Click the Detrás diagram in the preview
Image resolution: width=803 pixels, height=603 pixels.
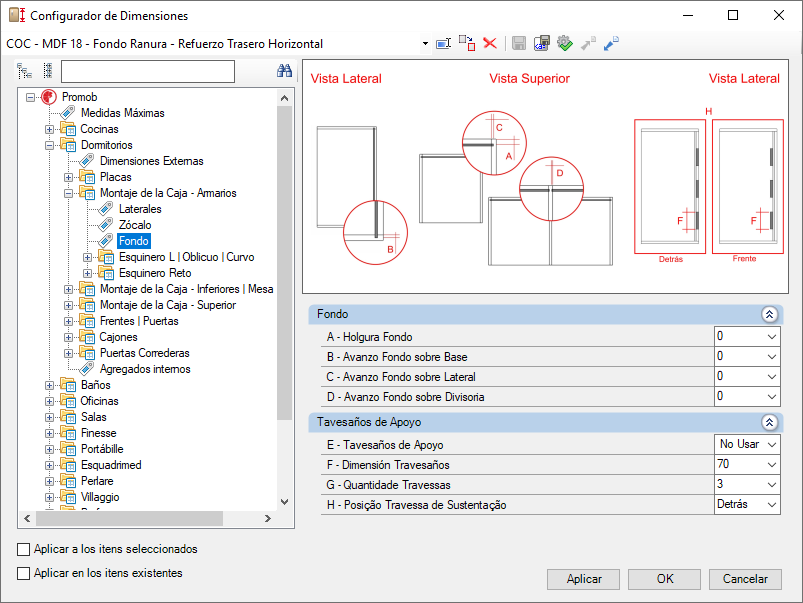[670, 186]
